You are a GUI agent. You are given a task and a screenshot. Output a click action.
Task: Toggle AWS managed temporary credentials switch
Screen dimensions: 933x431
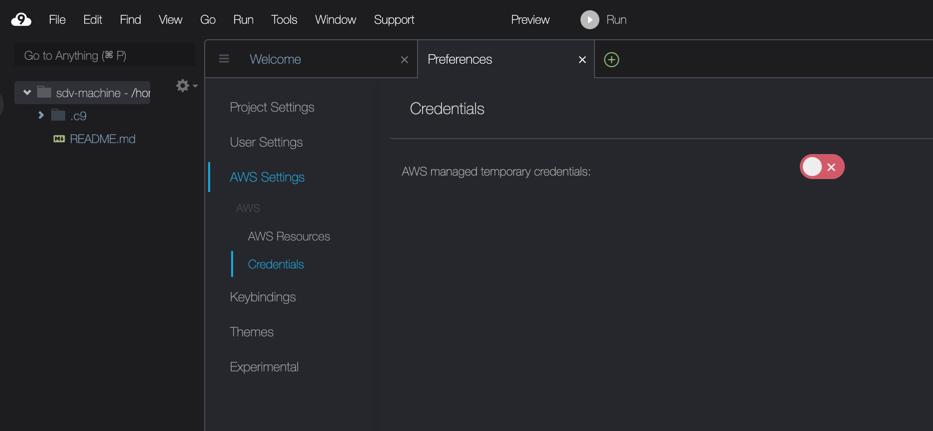tap(822, 167)
